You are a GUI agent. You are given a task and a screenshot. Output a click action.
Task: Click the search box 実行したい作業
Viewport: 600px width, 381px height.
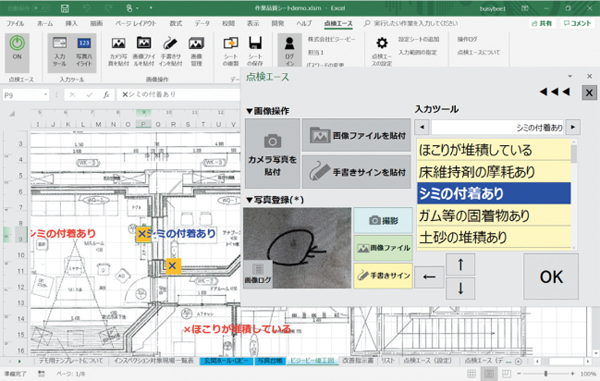[x=415, y=23]
